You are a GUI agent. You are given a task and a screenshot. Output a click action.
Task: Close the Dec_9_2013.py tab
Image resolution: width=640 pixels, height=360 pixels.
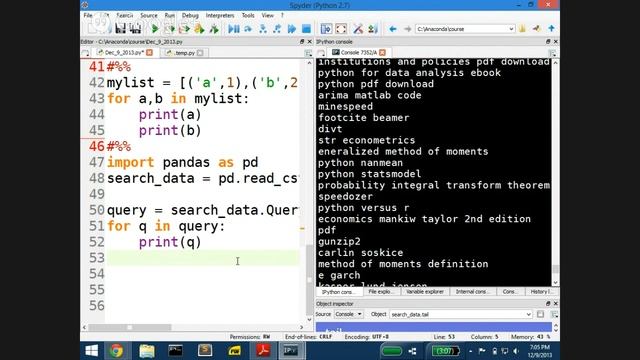149,53
